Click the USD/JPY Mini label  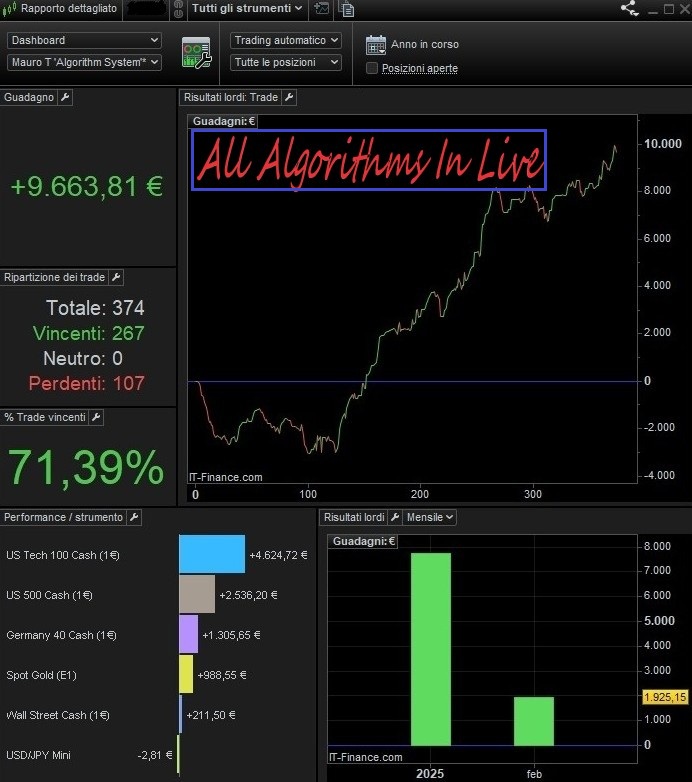point(38,755)
